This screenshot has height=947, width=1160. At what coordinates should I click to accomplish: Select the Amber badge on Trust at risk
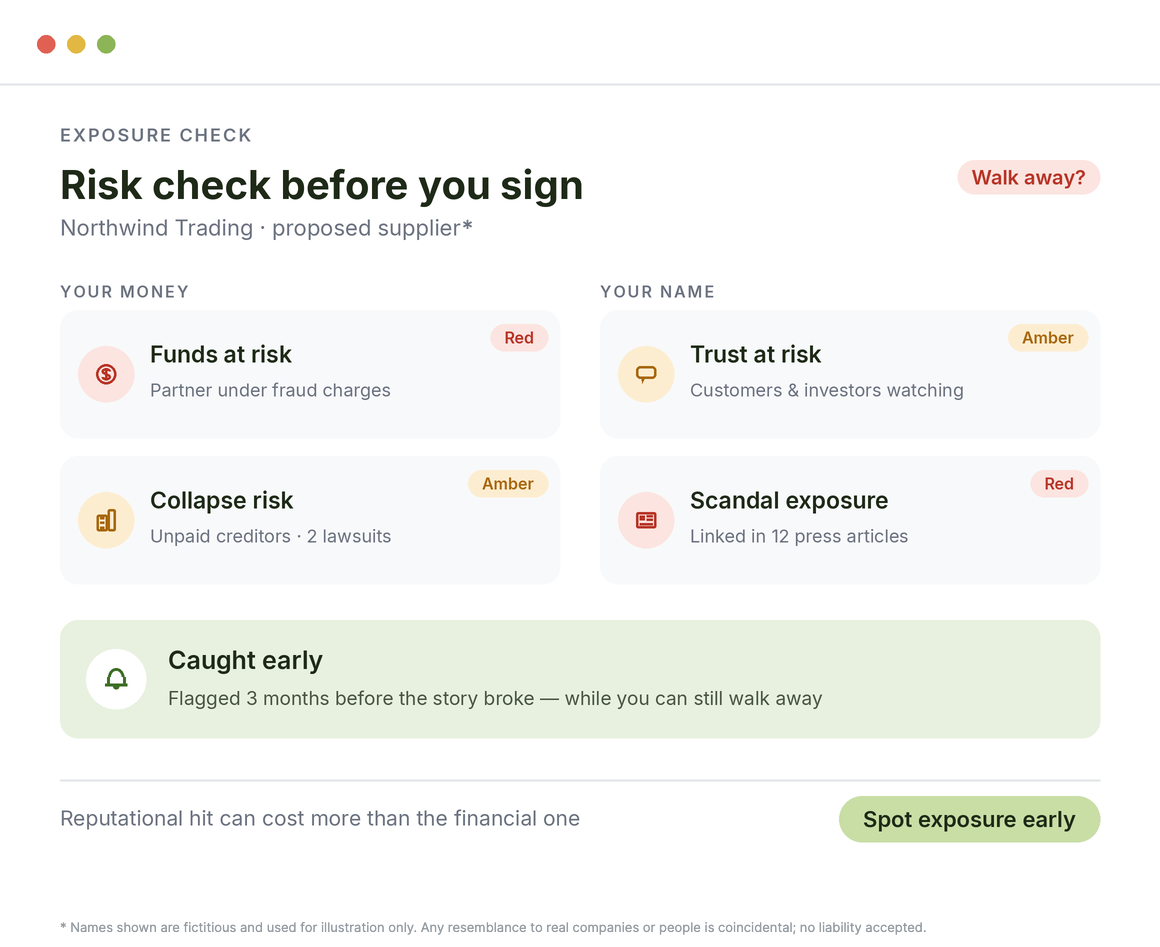[x=1048, y=337]
